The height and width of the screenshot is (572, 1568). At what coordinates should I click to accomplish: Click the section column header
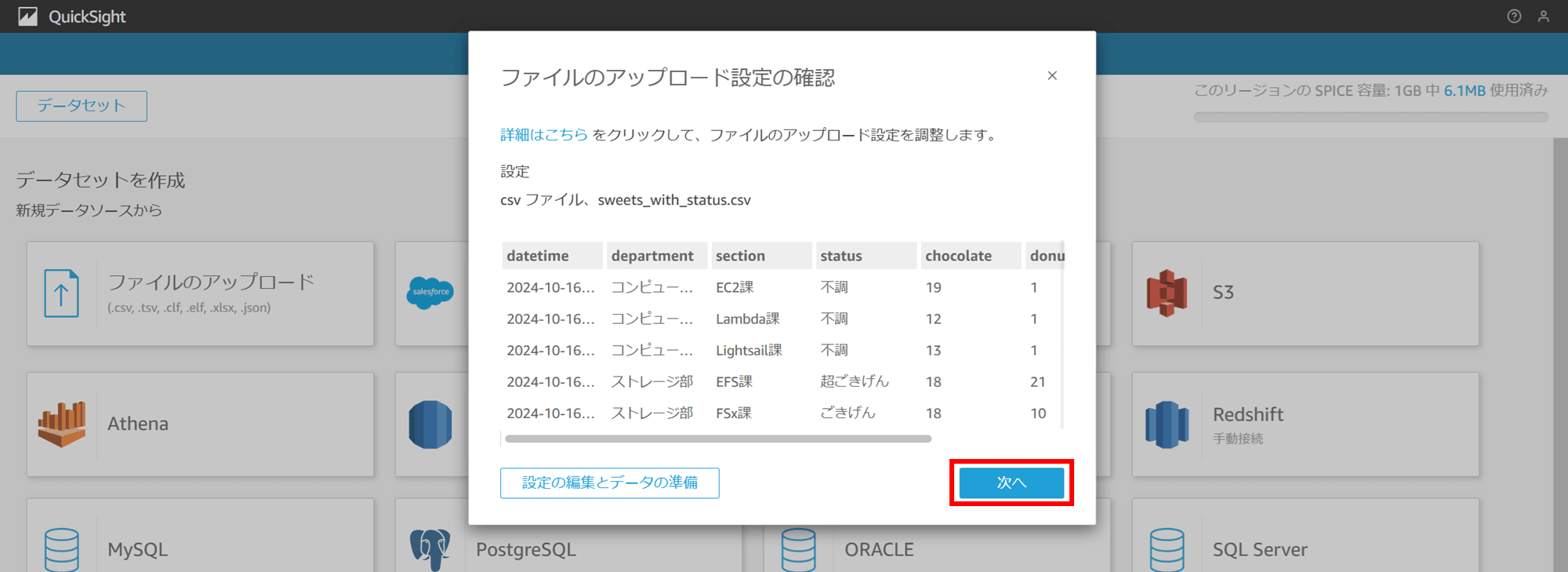[x=761, y=256]
